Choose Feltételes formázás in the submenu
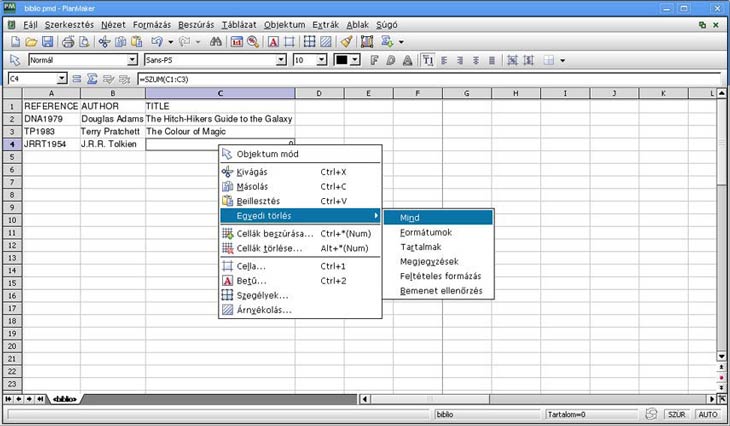This screenshot has width=730, height=426. coord(438,276)
